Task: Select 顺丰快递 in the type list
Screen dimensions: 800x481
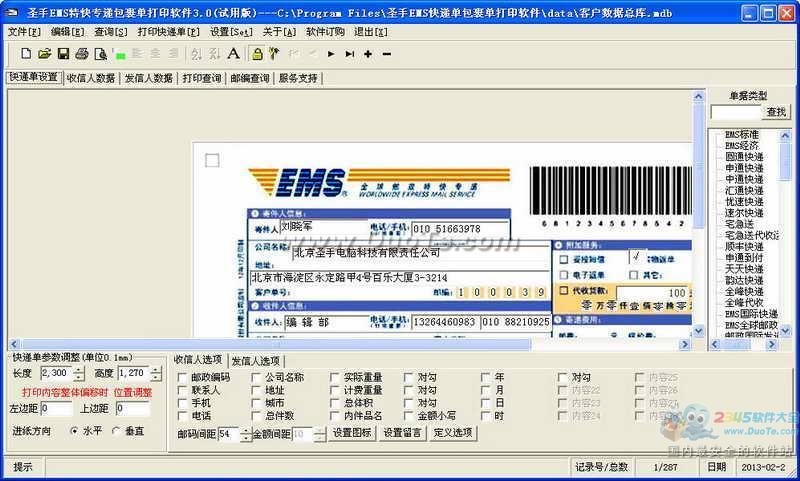Action: (744, 246)
